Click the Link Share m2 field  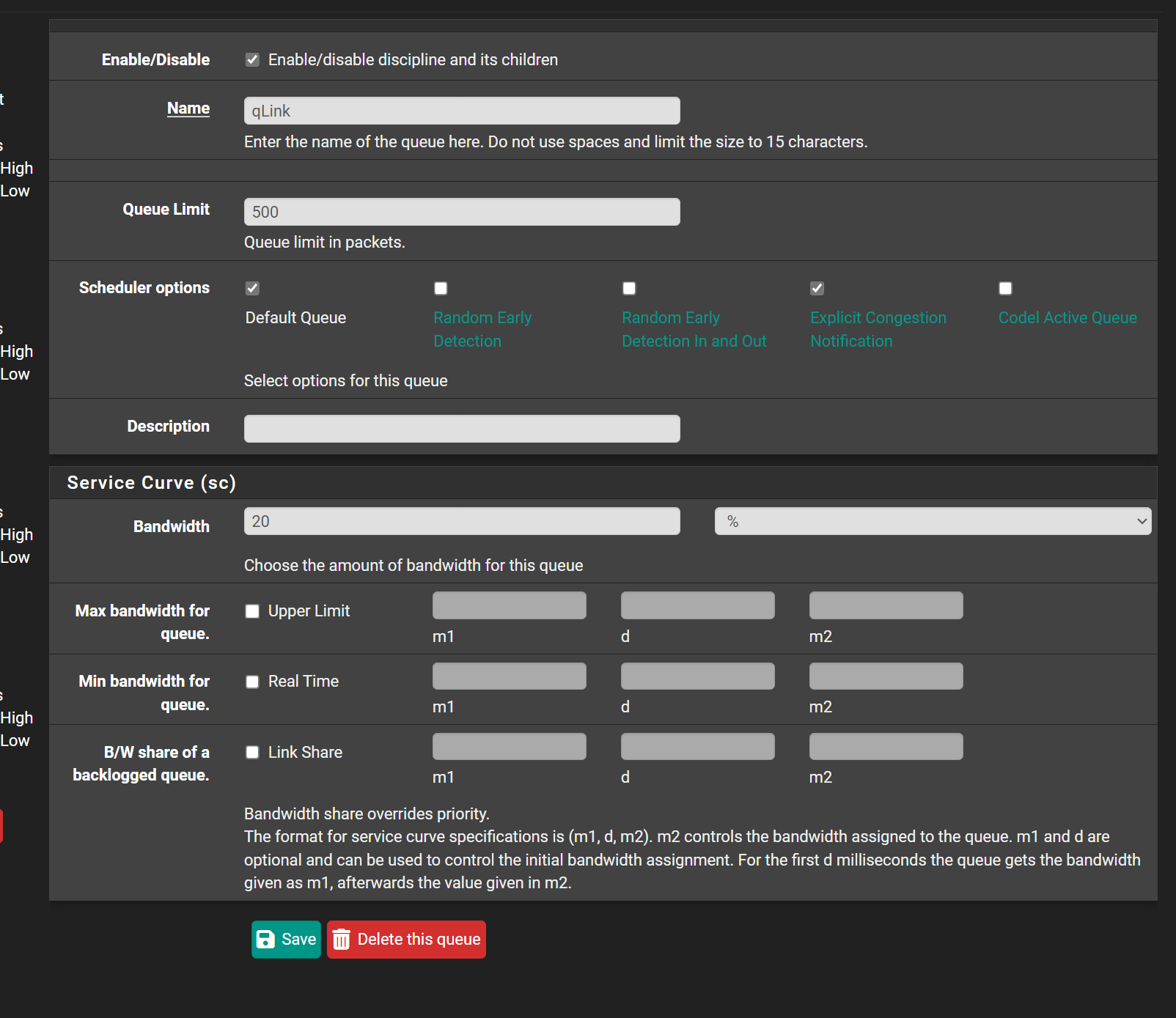click(886, 746)
